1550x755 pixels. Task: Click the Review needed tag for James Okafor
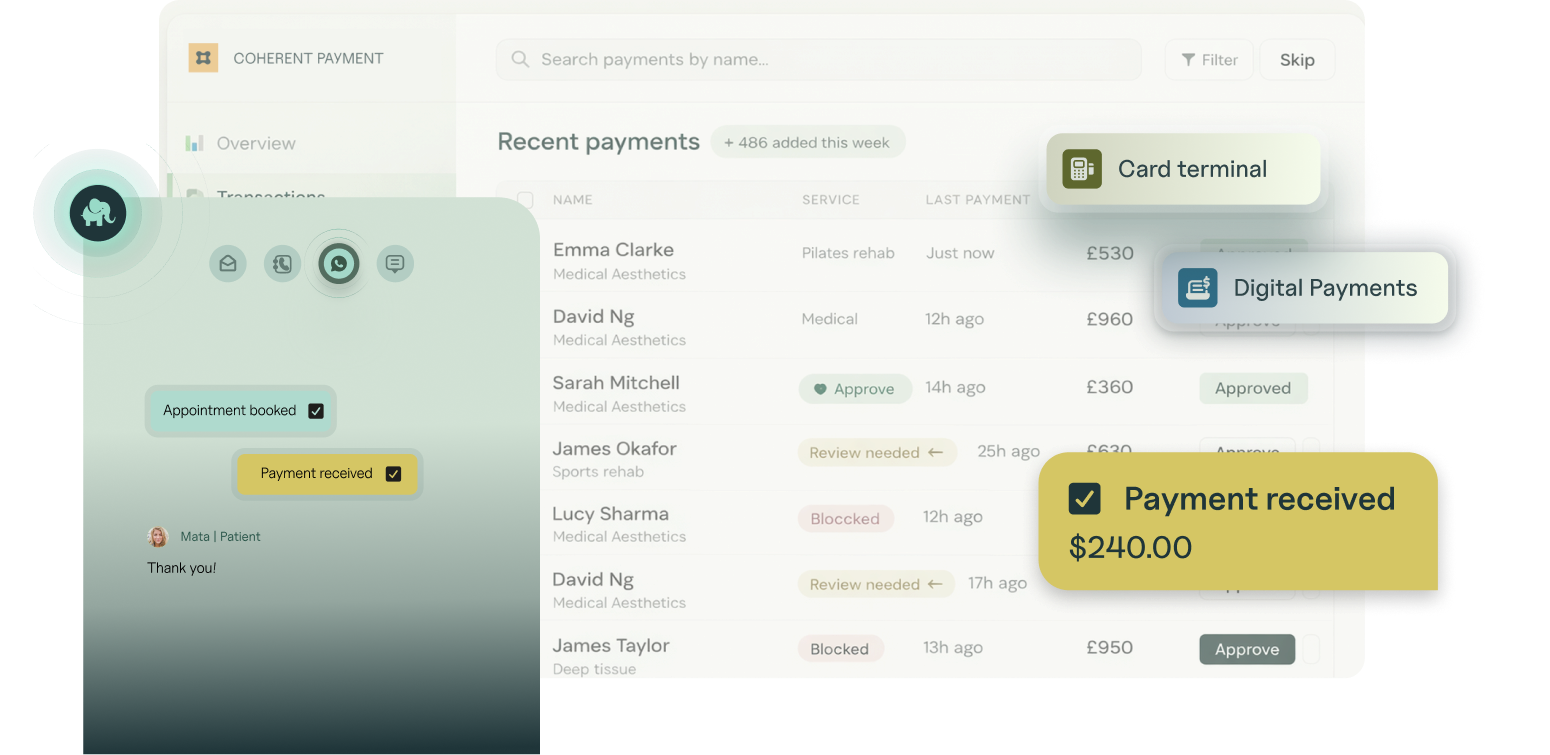pos(877,453)
